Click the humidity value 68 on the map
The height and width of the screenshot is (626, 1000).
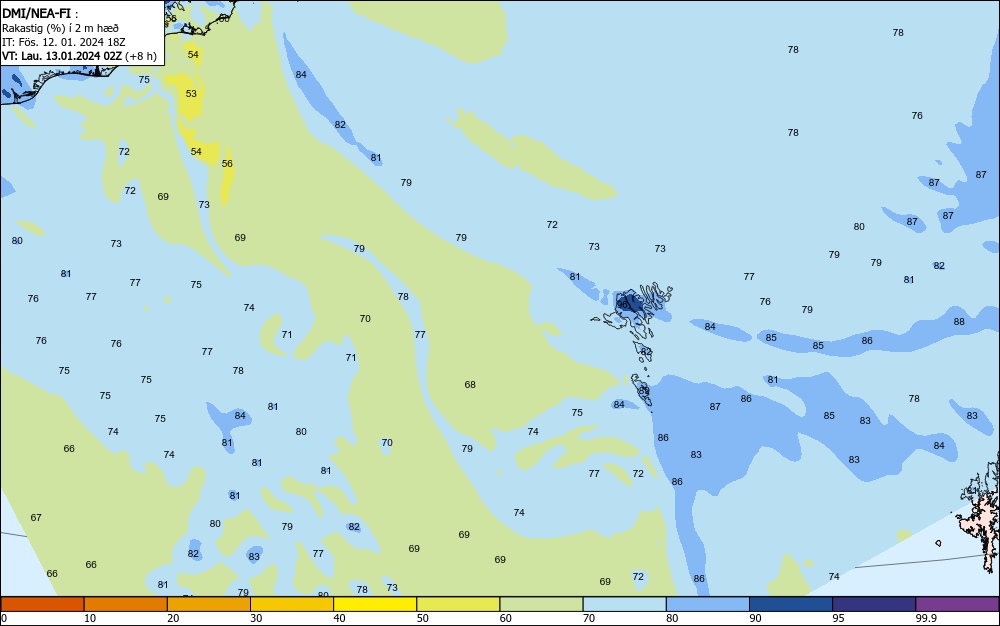[x=470, y=384]
